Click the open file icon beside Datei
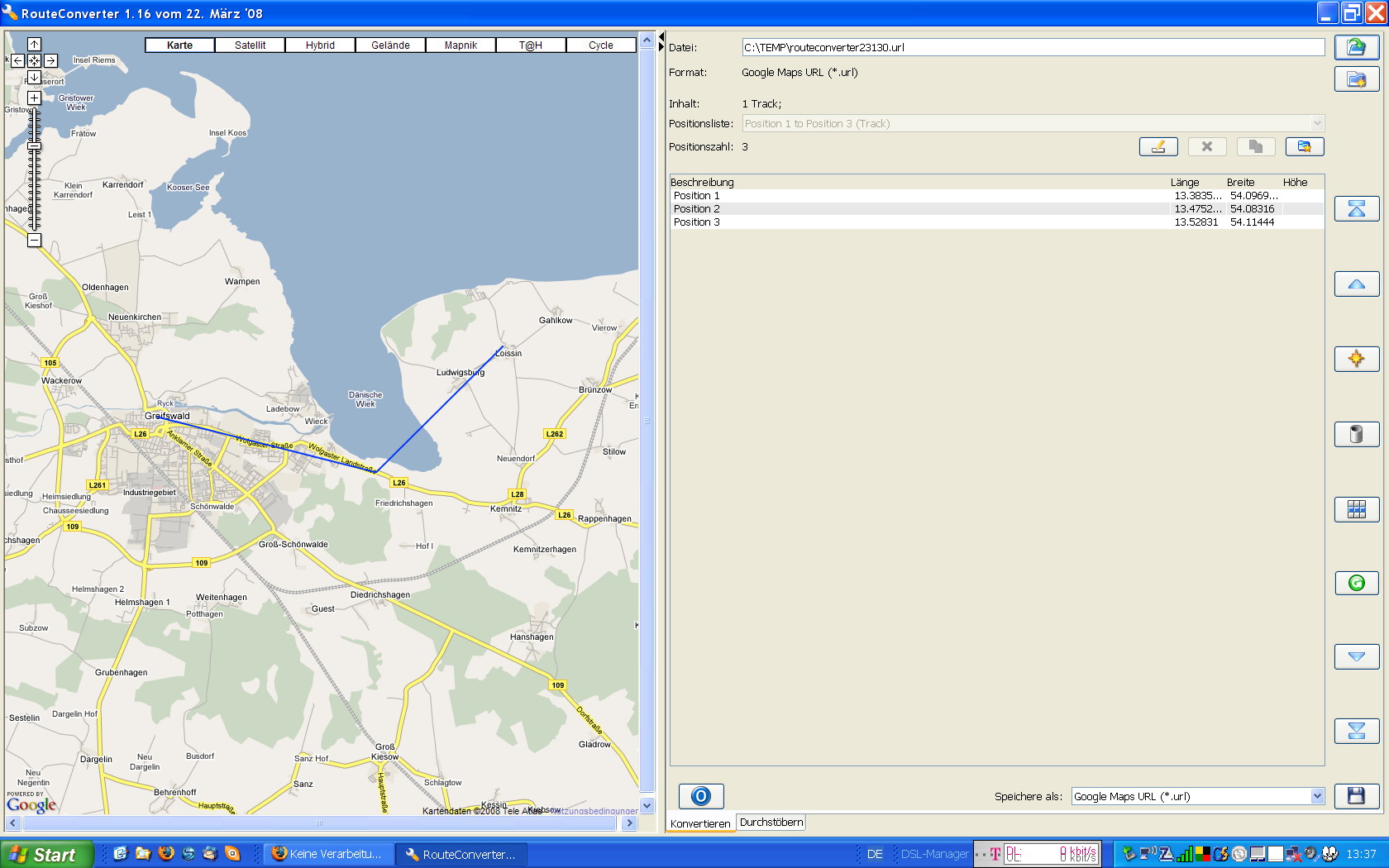Viewport: 1389px width, 868px height. click(x=1356, y=47)
